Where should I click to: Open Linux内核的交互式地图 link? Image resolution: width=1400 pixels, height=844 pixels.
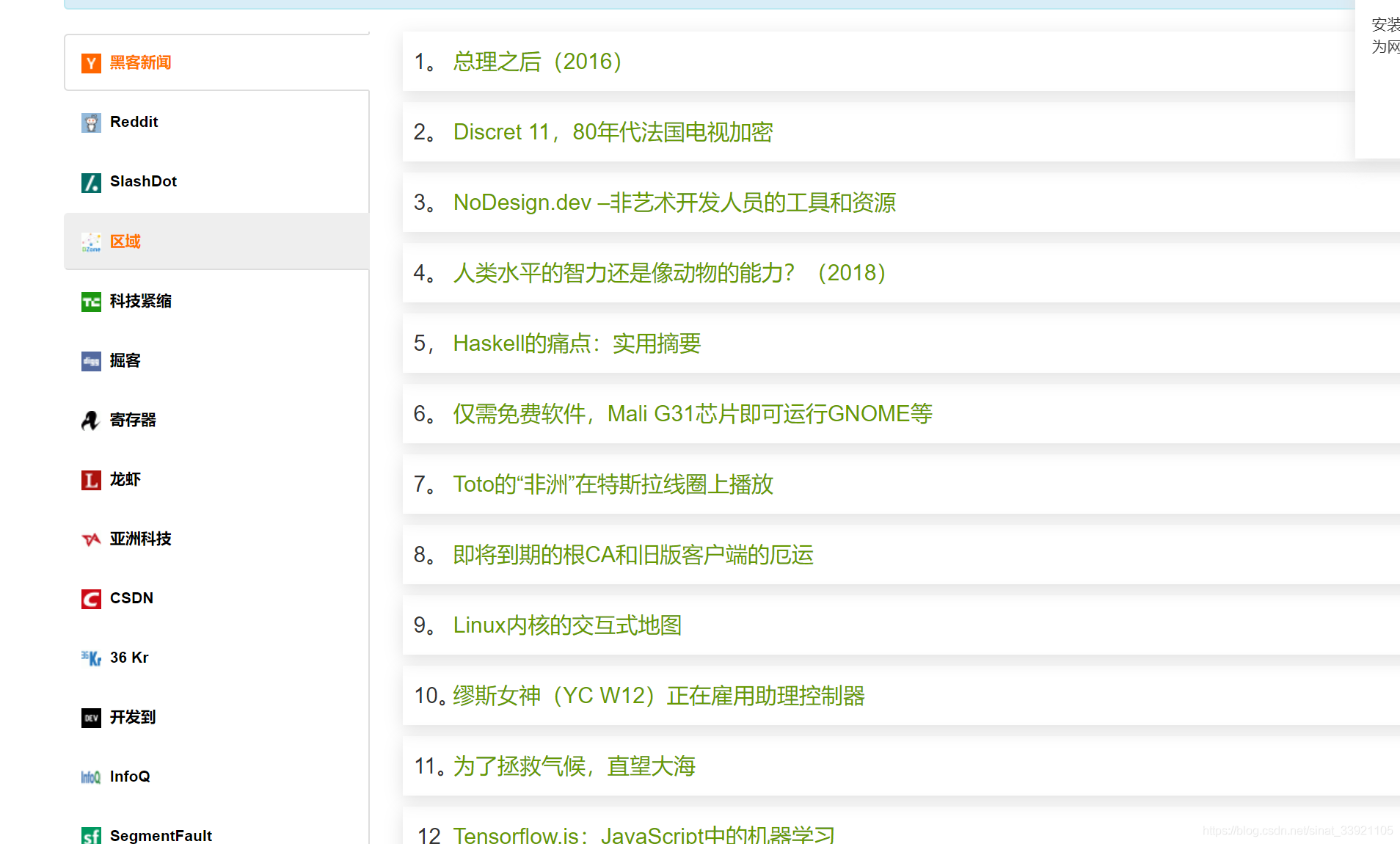click(567, 625)
